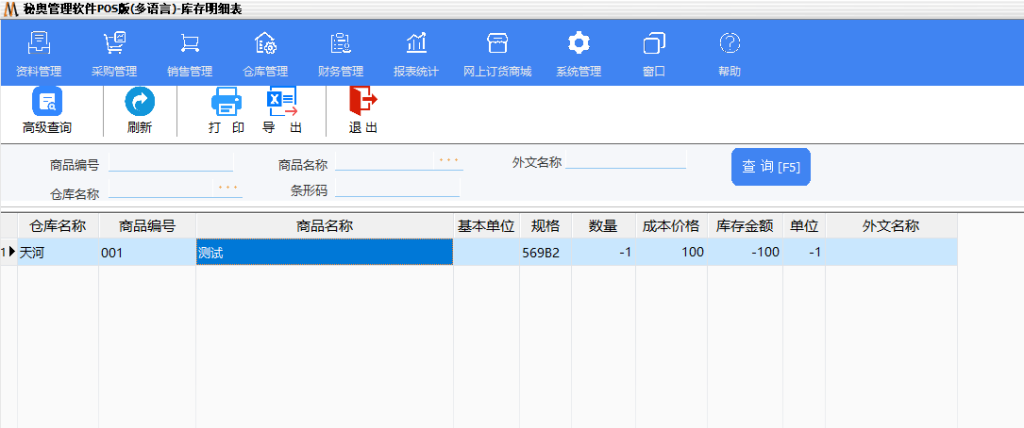The height and width of the screenshot is (428, 1024).
Task: Click the 窗口 window menu
Action: tap(654, 54)
